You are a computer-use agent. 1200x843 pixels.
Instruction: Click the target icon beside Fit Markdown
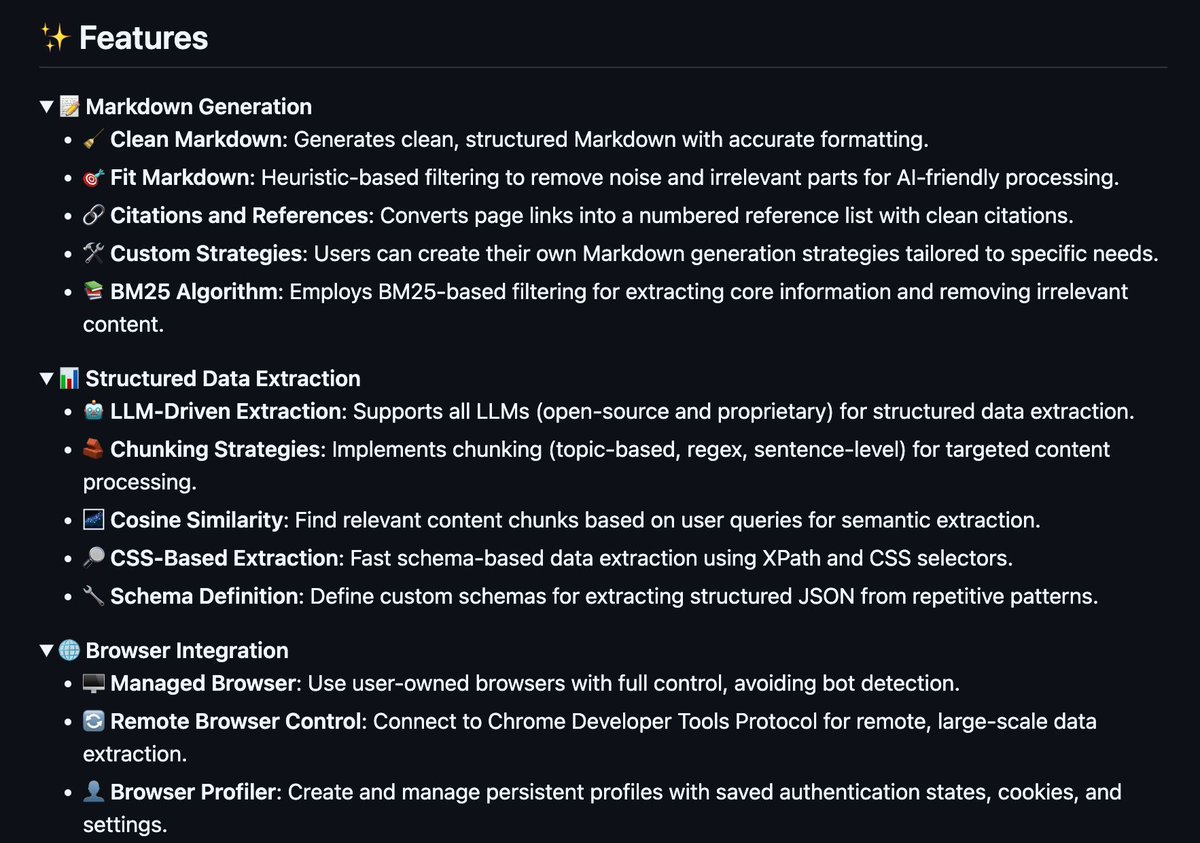pyautogui.click(x=94, y=178)
